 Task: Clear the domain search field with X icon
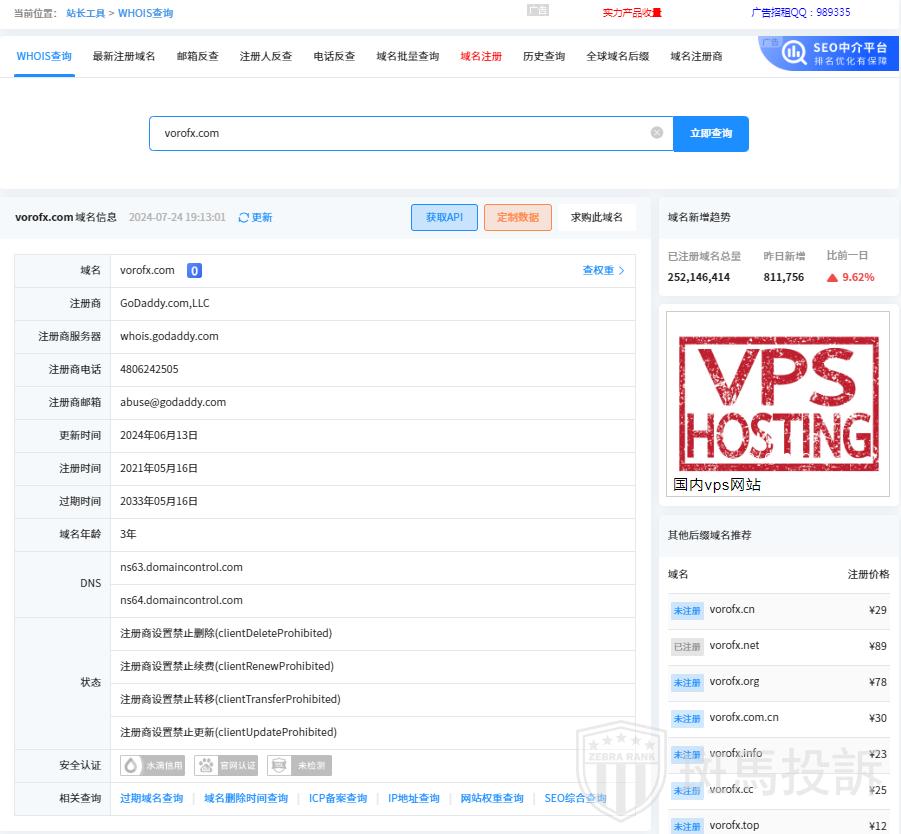(x=656, y=133)
